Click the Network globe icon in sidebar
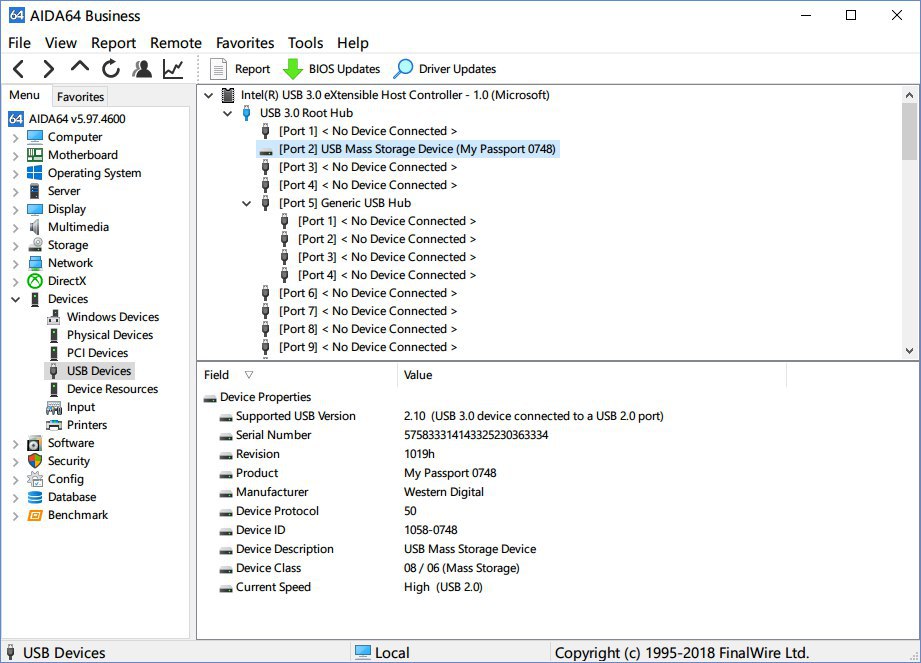The image size is (921, 663). 35,263
